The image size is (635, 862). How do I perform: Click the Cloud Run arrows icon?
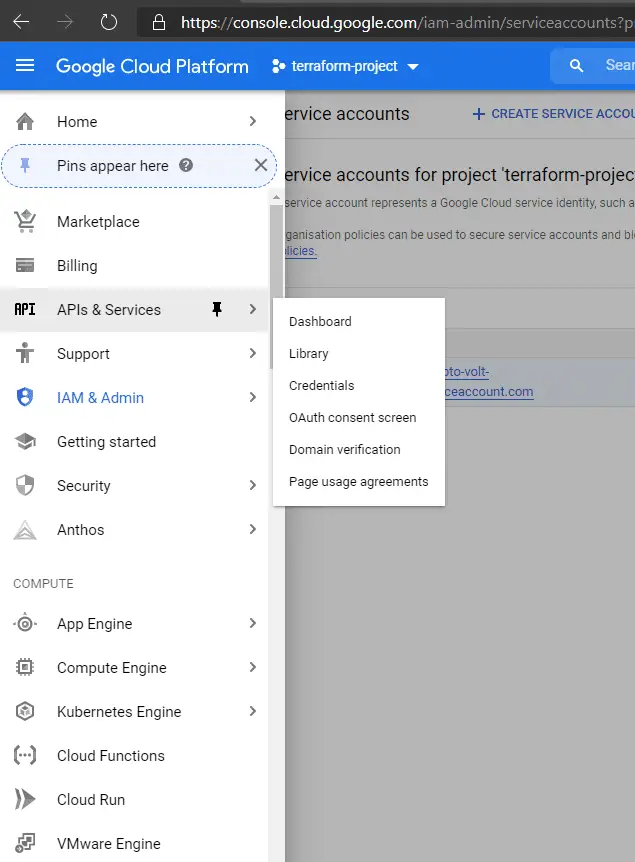25,799
